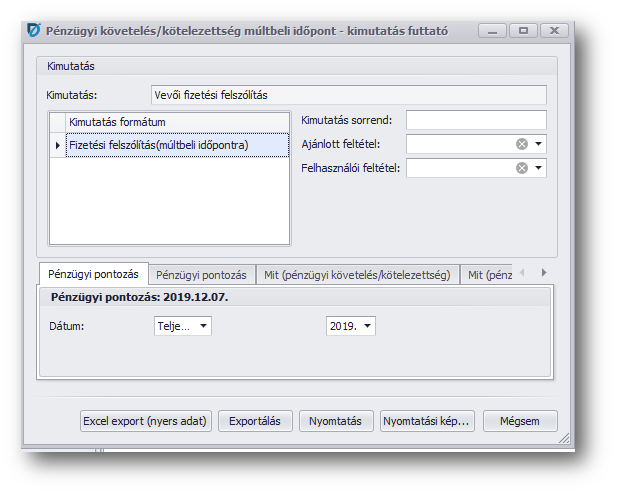Open Nyomtatási kép print preview
617x494 pixels.
(x=427, y=421)
